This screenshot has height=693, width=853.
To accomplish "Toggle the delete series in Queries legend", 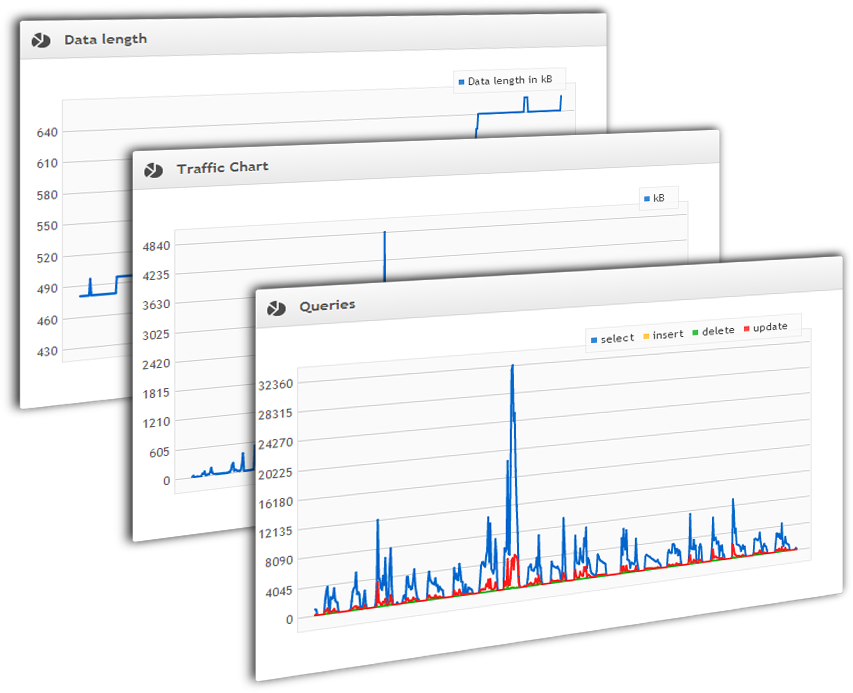I will pos(713,331).
